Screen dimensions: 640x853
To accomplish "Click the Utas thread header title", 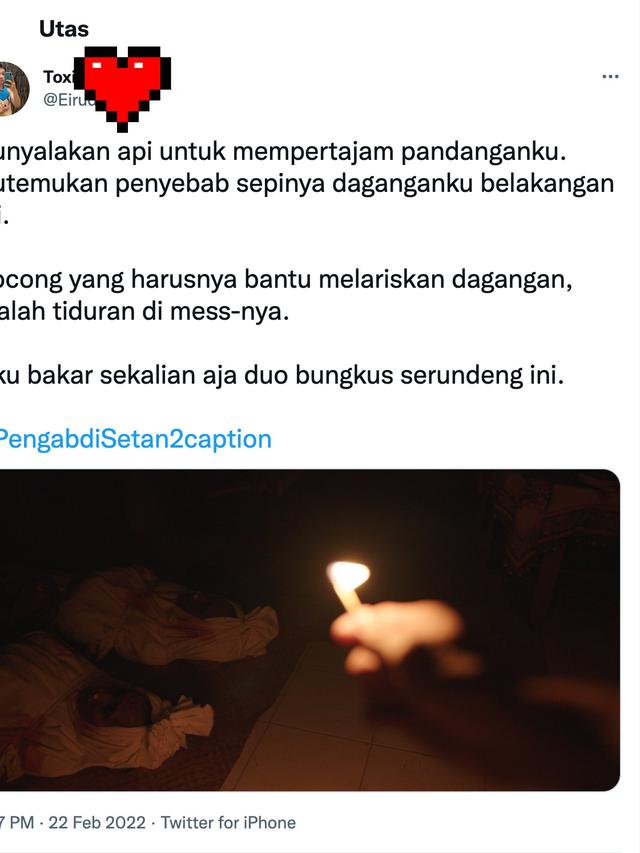I will click(64, 29).
